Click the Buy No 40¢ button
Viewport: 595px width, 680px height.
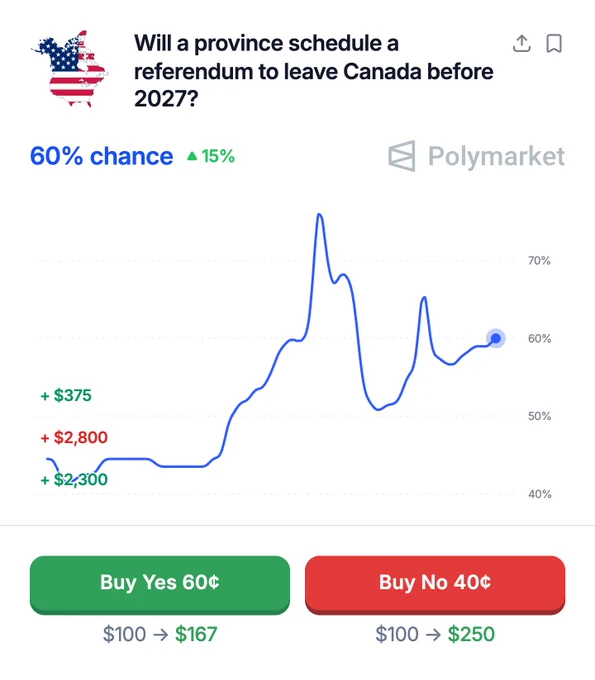pyautogui.click(x=435, y=584)
